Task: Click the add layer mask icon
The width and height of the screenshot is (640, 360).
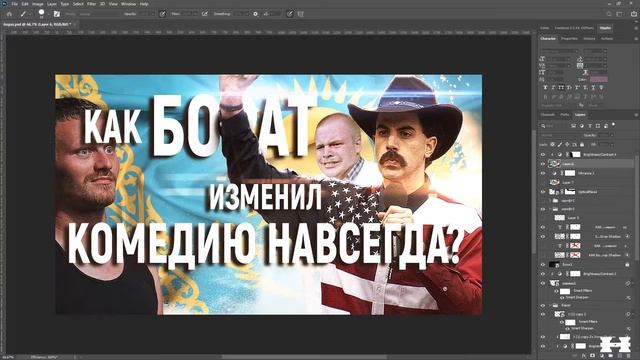Action: (x=592, y=356)
